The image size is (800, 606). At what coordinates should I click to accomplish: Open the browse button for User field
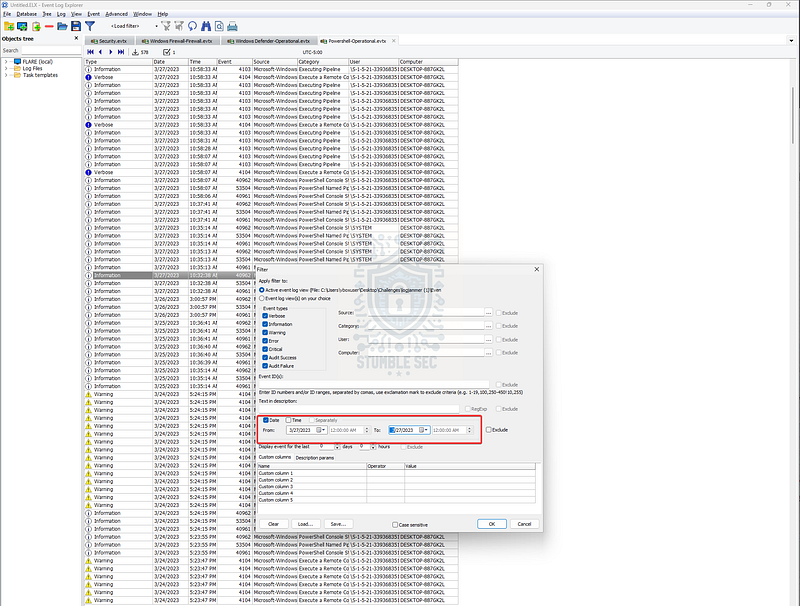pos(488,339)
